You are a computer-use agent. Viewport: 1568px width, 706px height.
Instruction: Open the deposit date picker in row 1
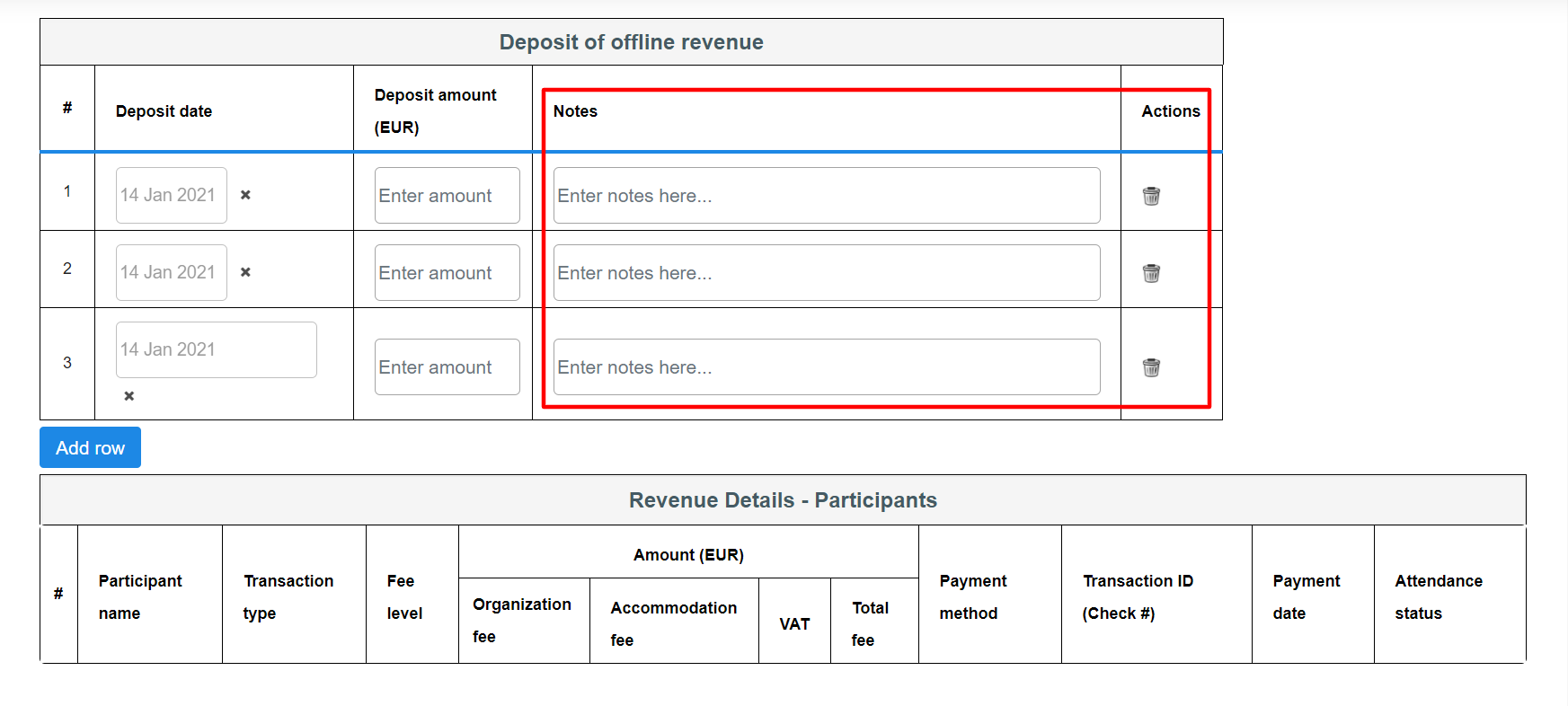172,195
